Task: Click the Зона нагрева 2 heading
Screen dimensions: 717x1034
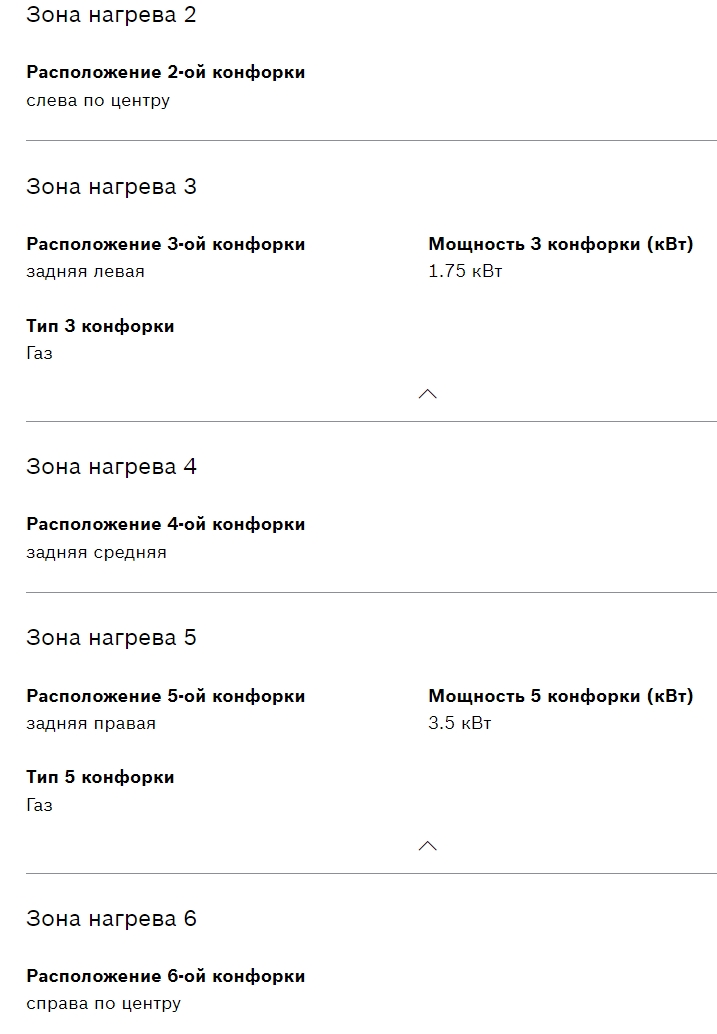Action: pos(111,15)
